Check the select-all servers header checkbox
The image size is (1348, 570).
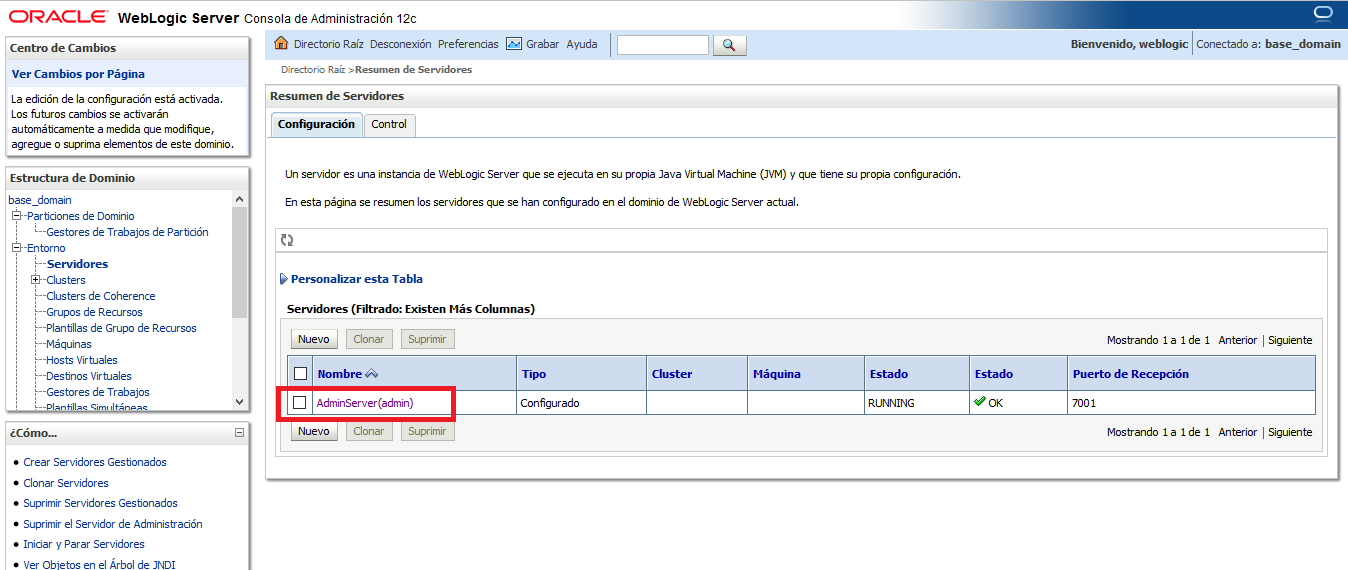point(301,374)
